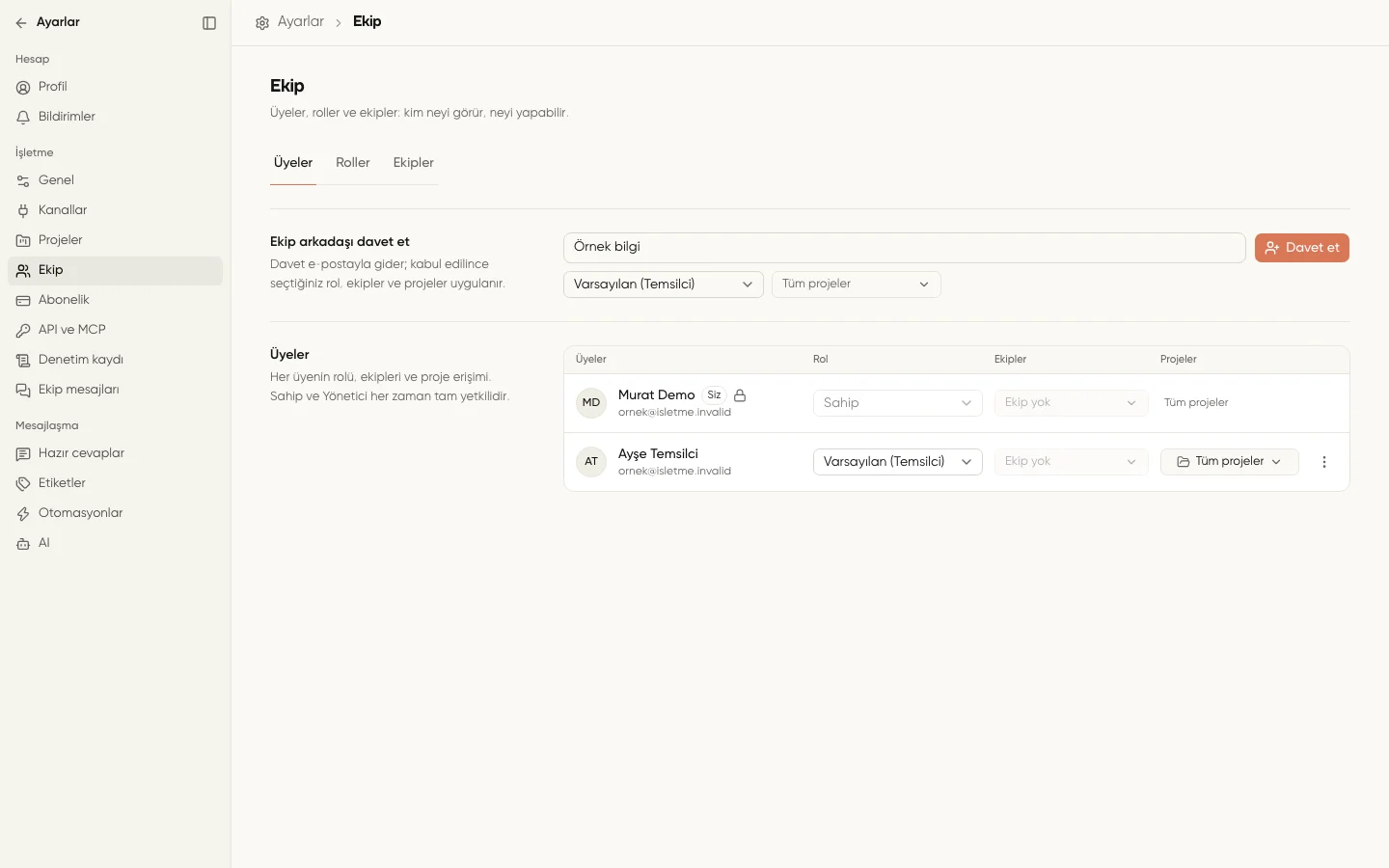Collapse the sidebar with the panel icon

(x=209, y=23)
